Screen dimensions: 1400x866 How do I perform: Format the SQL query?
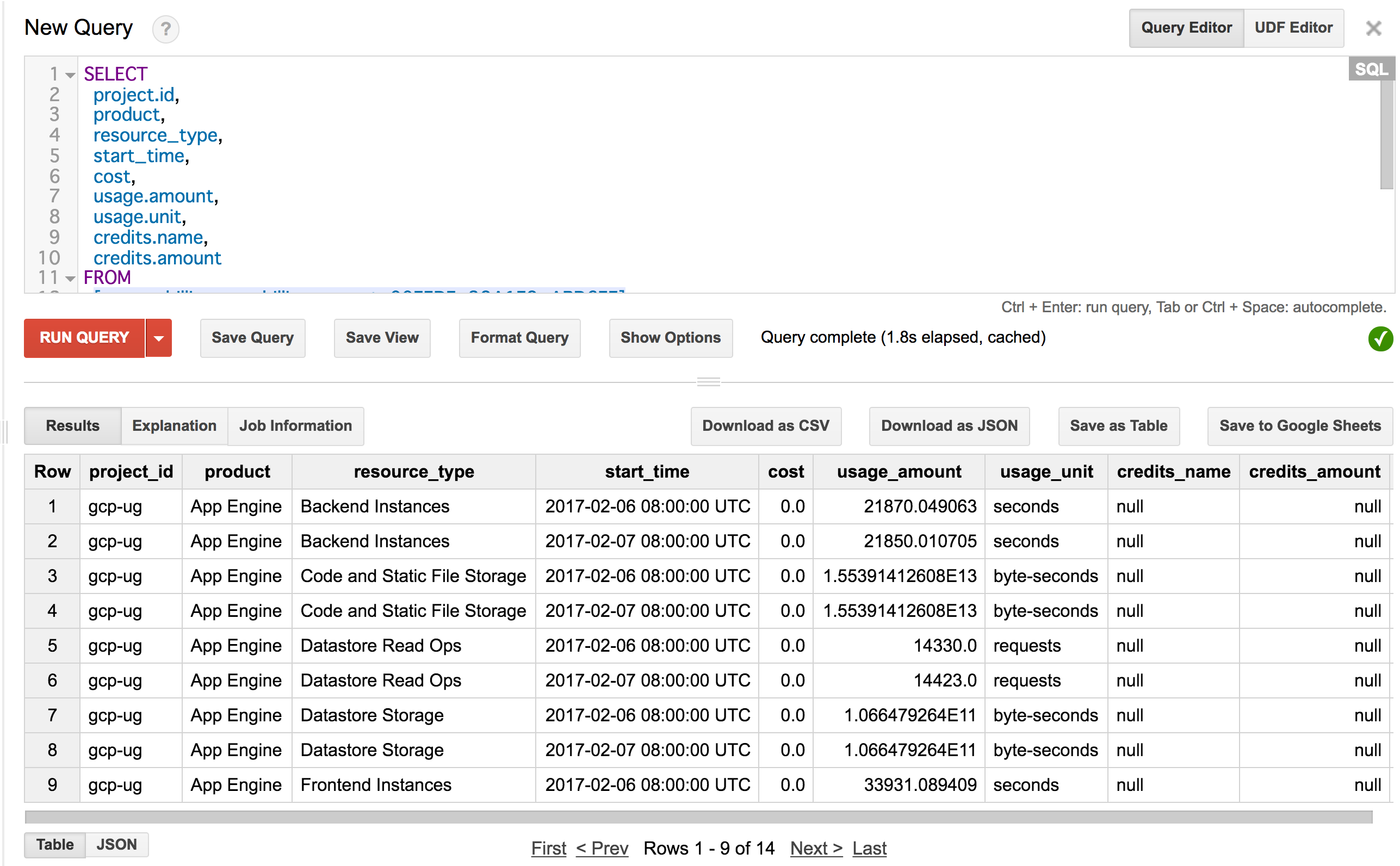click(x=519, y=338)
